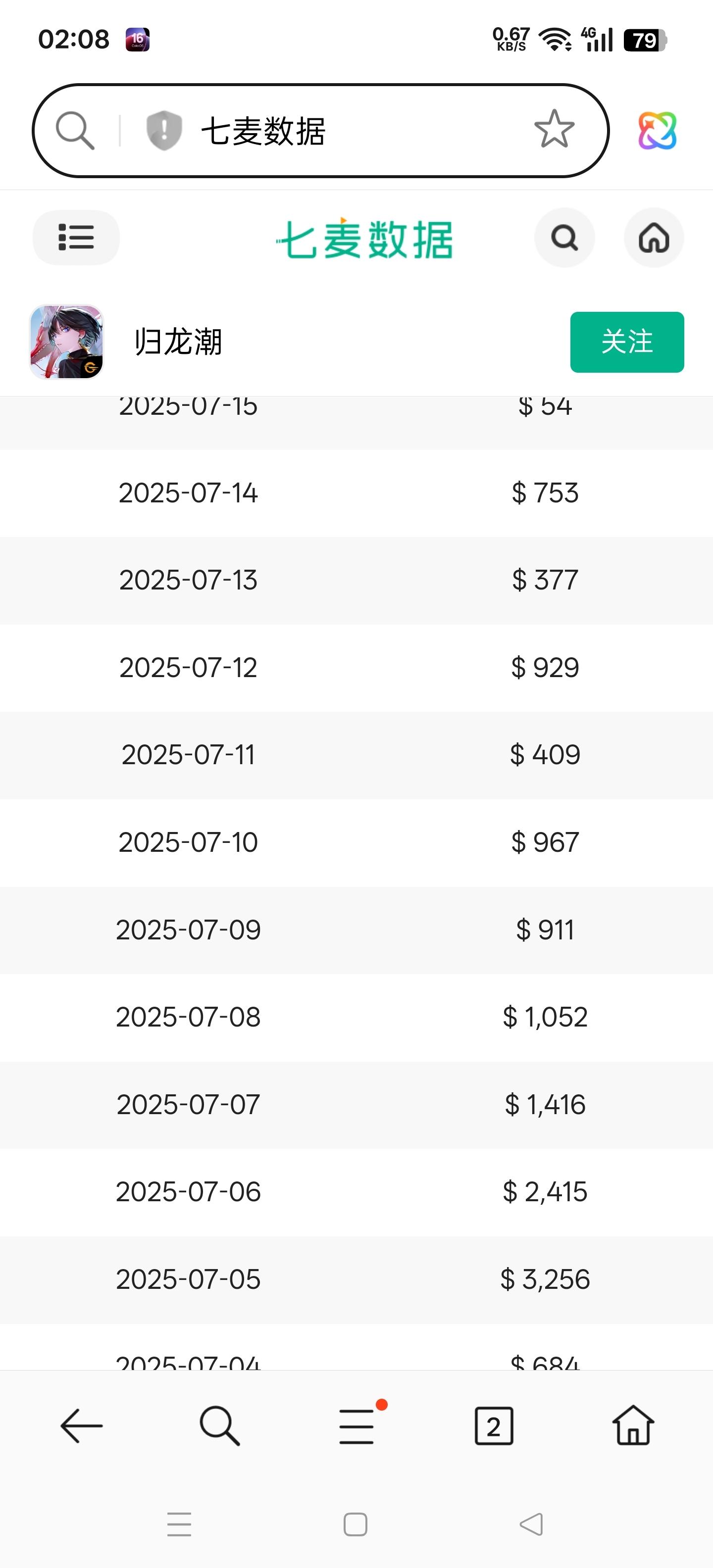The height and width of the screenshot is (1568, 713).
Task: Tap the 七麦数据 logo
Action: (365, 239)
